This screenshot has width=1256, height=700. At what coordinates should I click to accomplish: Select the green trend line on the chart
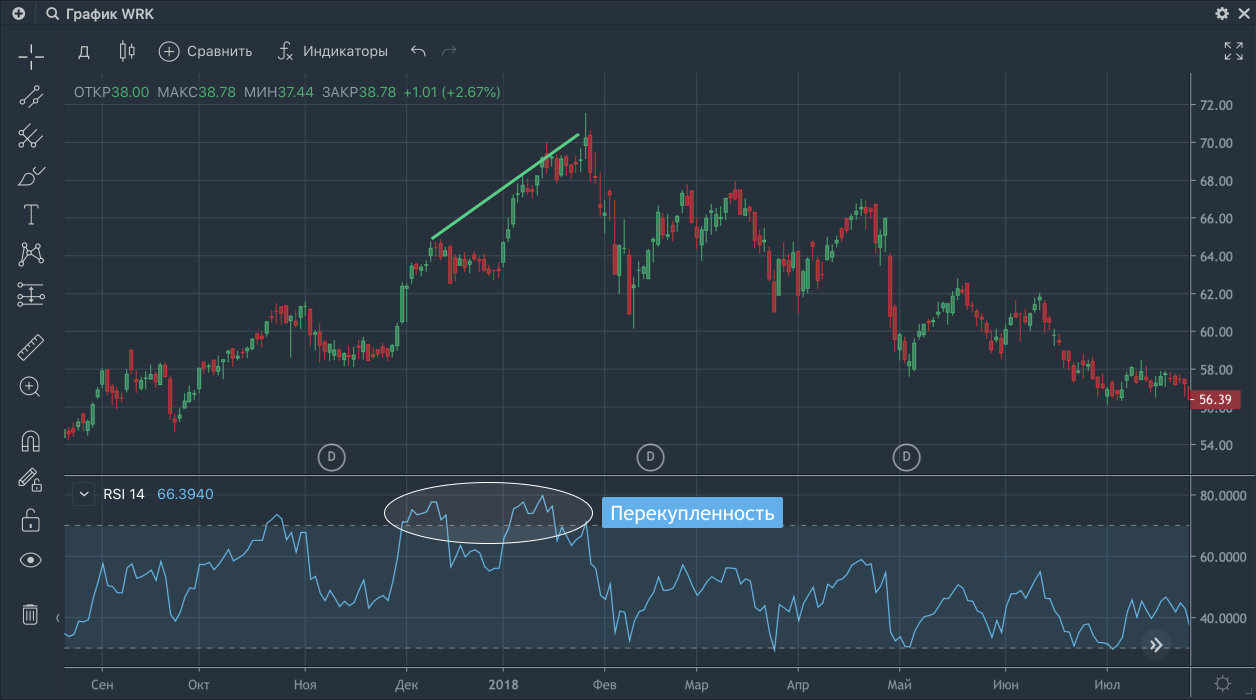pyautogui.click(x=505, y=186)
